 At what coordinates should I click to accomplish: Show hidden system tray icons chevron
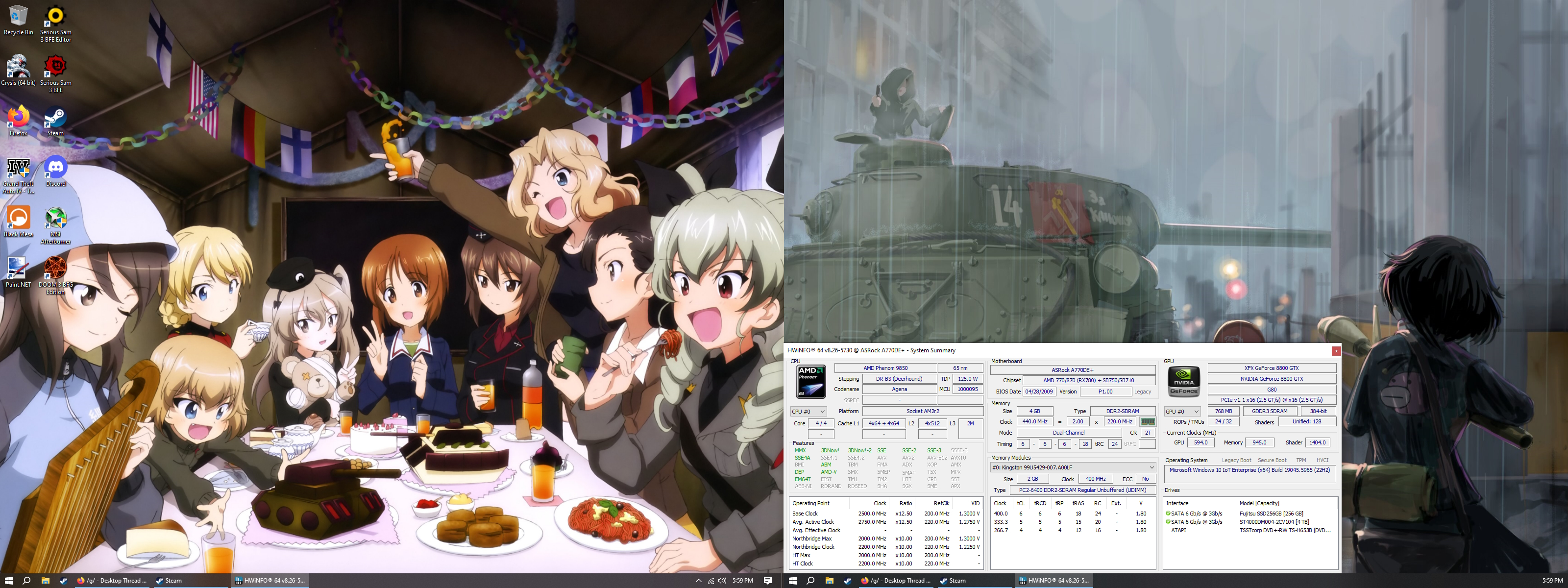click(x=698, y=581)
